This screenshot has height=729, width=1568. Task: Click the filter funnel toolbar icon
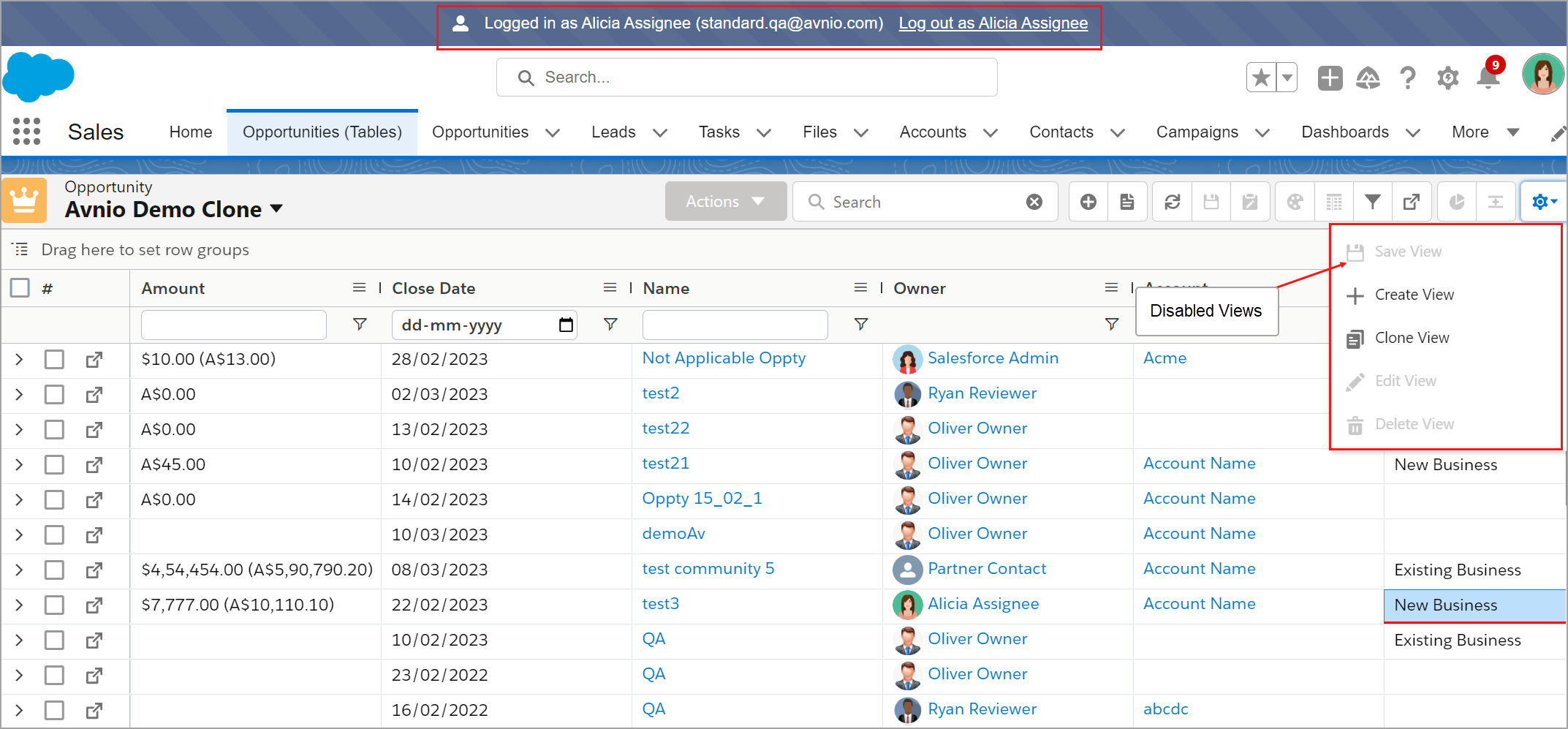coord(1372,202)
